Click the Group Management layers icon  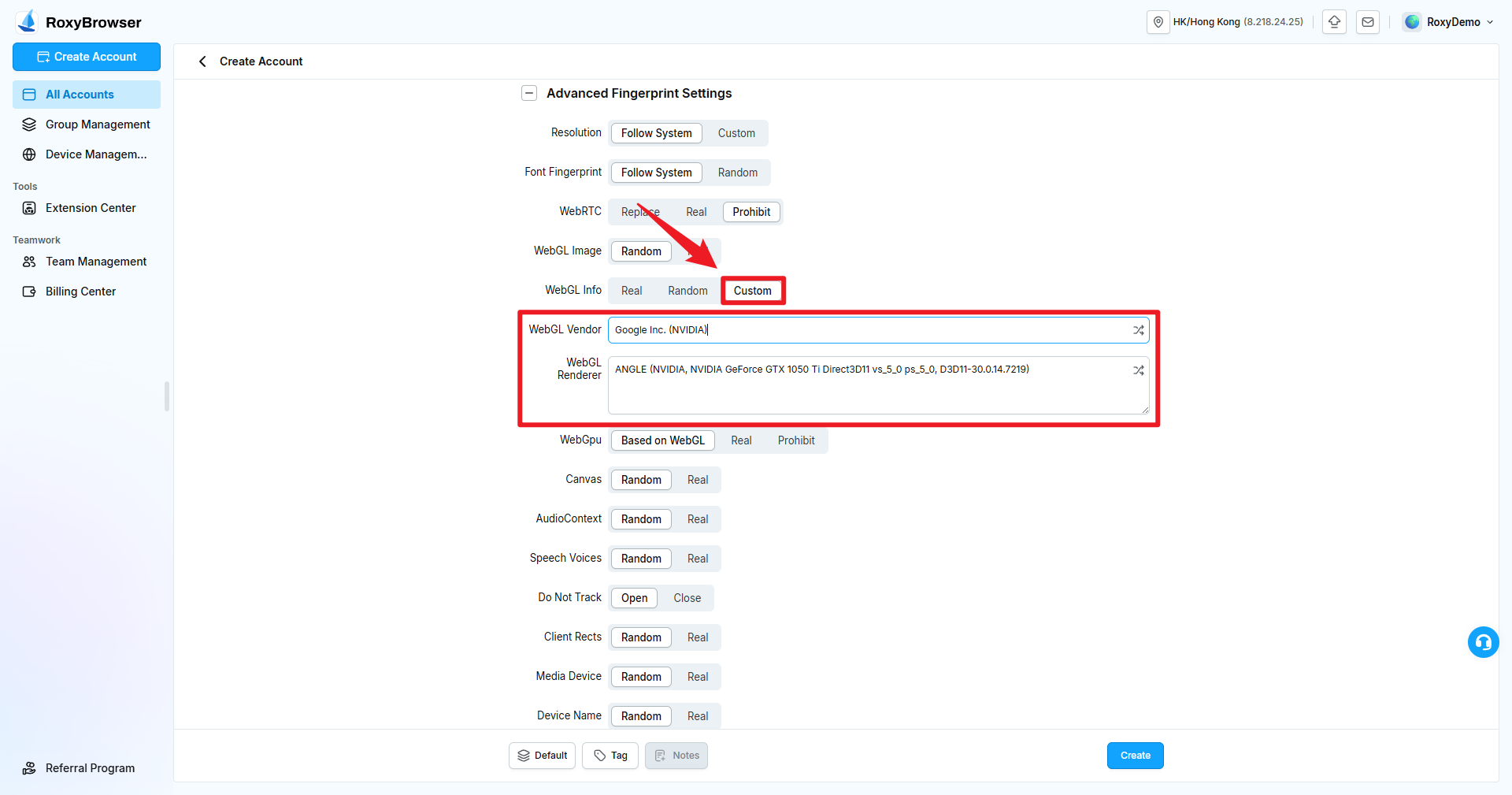(29, 124)
